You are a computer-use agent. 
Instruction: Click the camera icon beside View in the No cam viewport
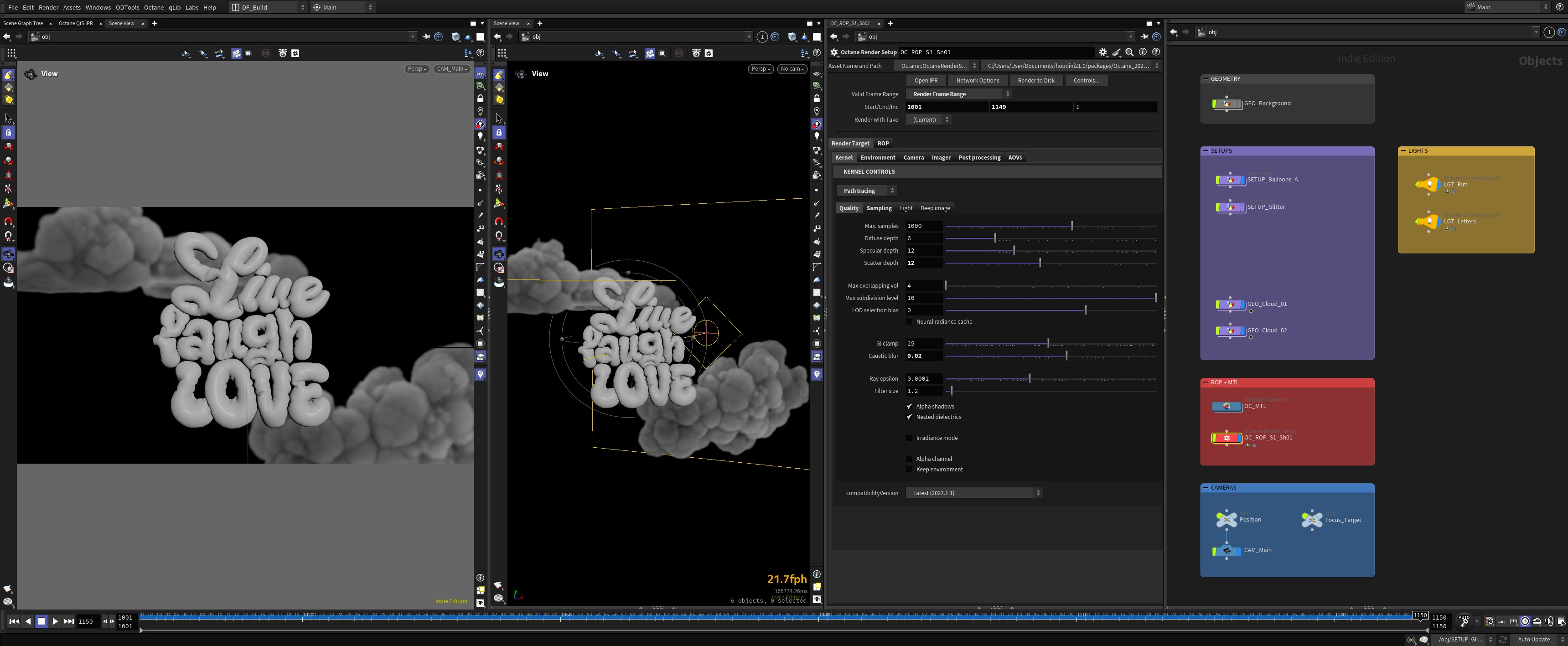click(x=520, y=74)
